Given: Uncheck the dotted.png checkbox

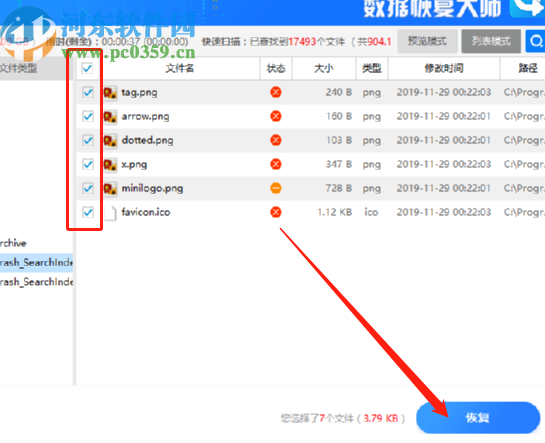Looking at the screenshot, I should [88, 140].
